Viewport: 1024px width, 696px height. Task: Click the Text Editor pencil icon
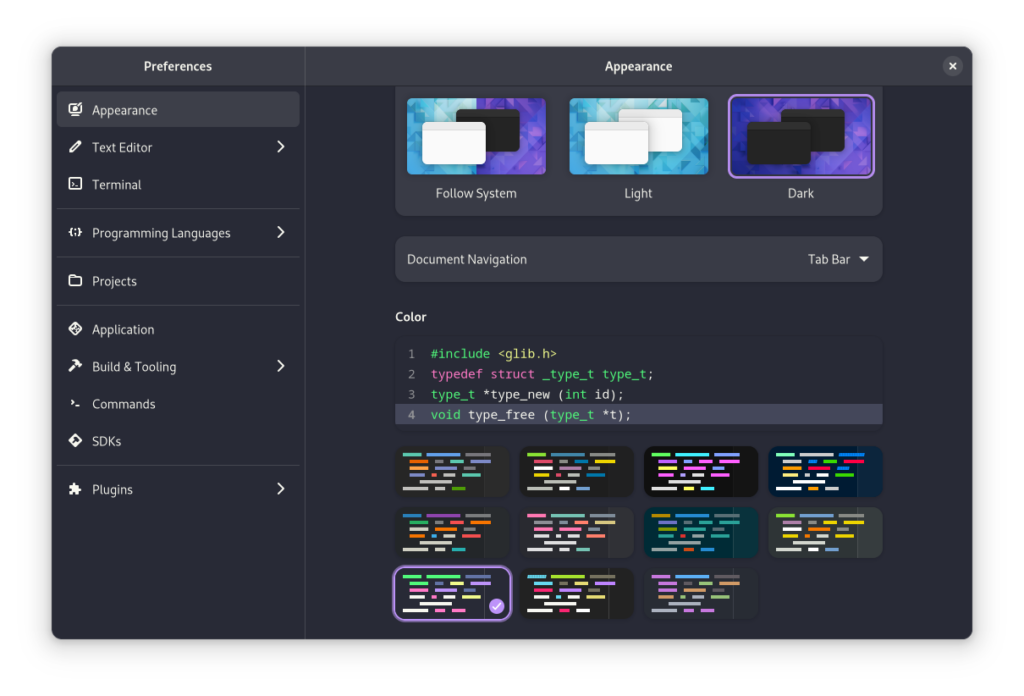click(75, 147)
